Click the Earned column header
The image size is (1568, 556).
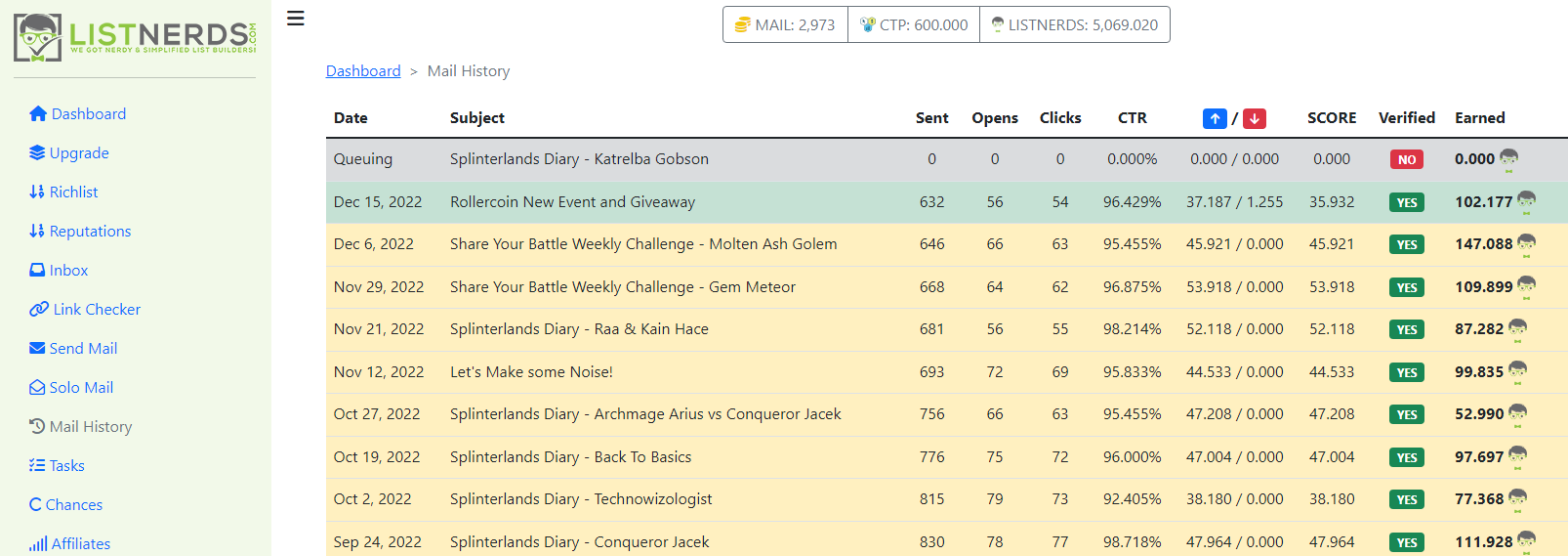click(1480, 118)
